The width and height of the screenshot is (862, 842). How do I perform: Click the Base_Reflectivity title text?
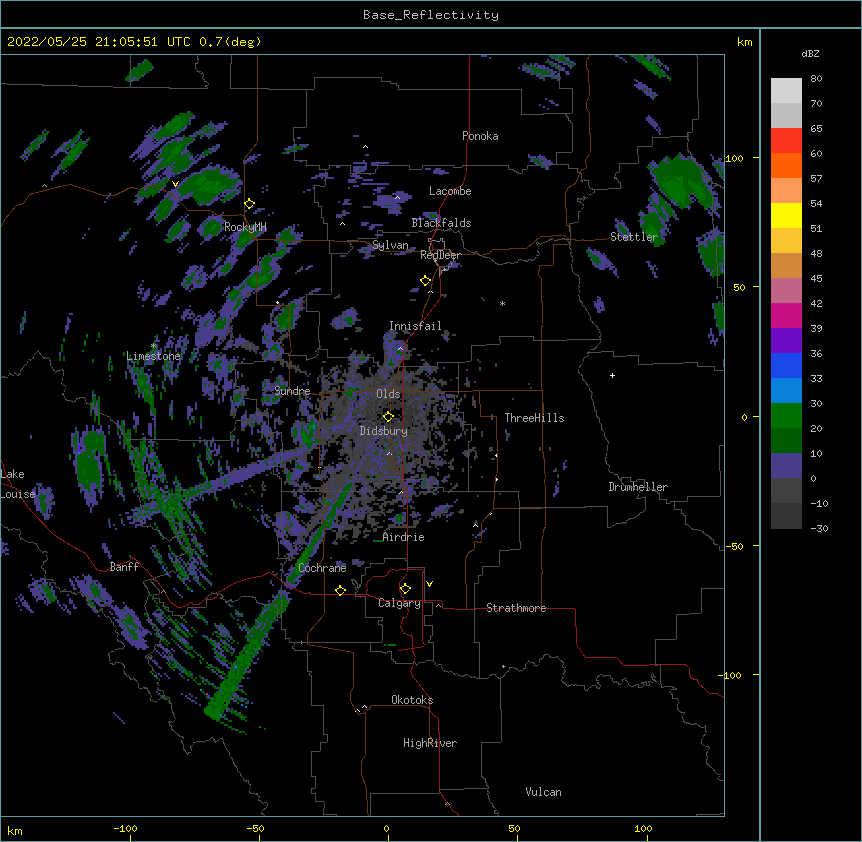coord(431,15)
